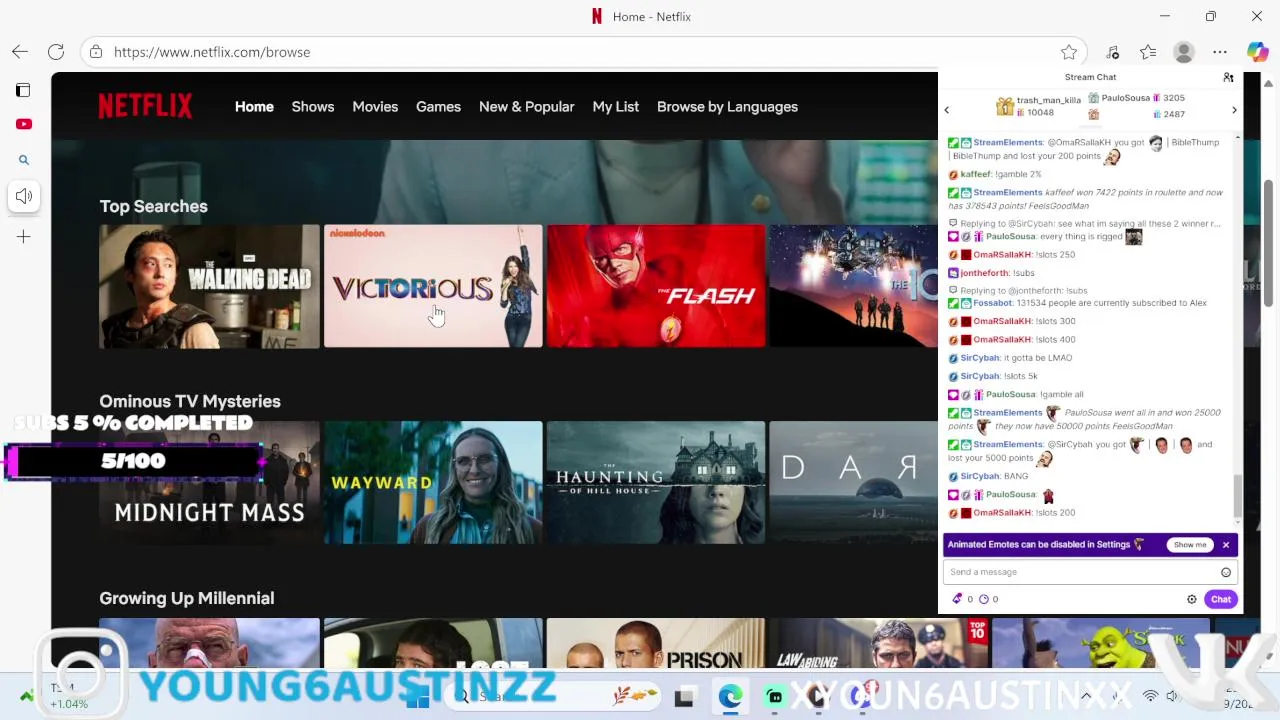Add a new sidebar item with plus icon
Screen dimensions: 1280x720
point(24,237)
